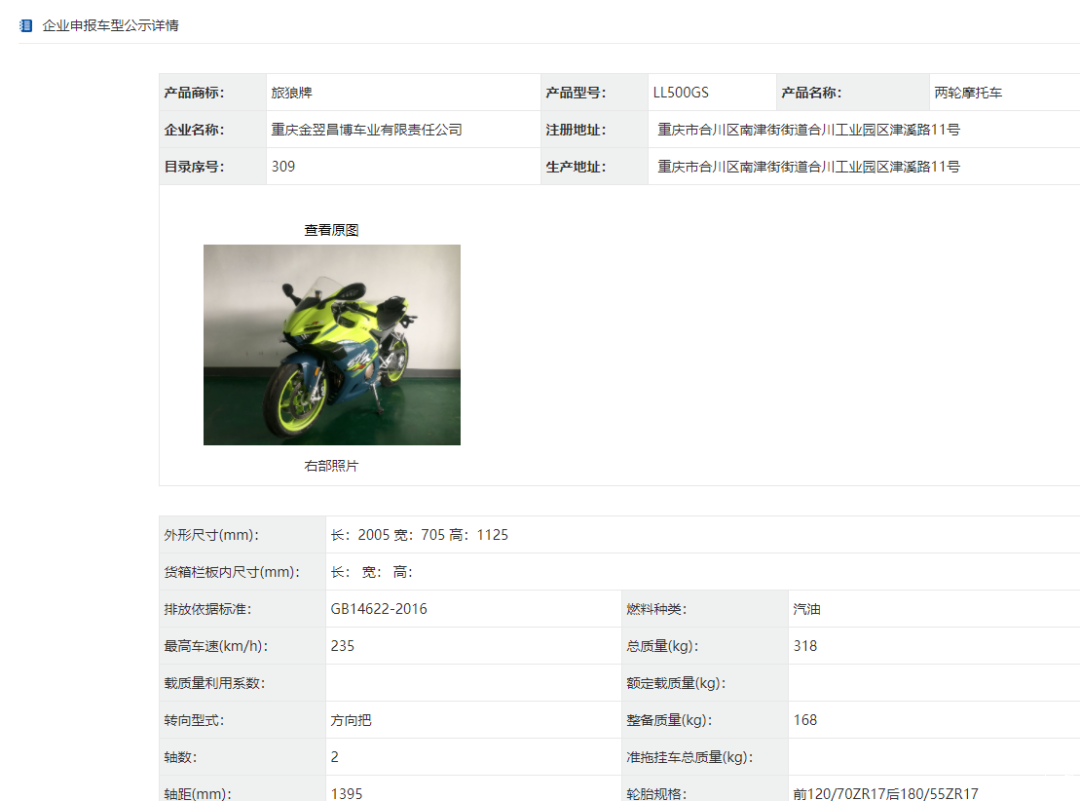
Task: Click the total mass value 318
Action: (804, 646)
